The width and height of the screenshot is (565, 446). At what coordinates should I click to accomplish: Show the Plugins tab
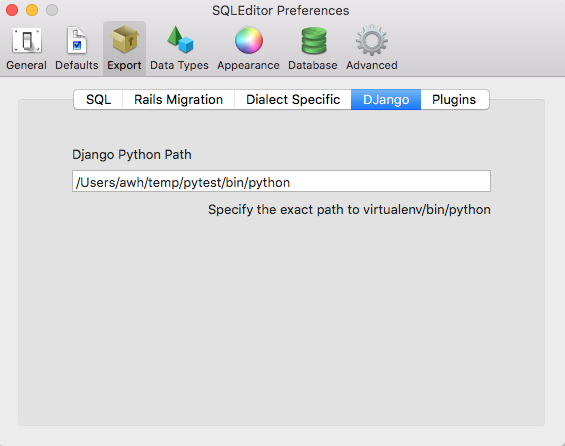[x=454, y=99]
